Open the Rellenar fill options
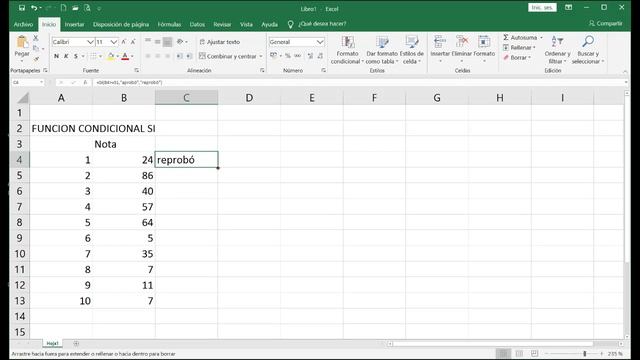Image resolution: width=640 pixels, height=360 pixels. (519, 48)
